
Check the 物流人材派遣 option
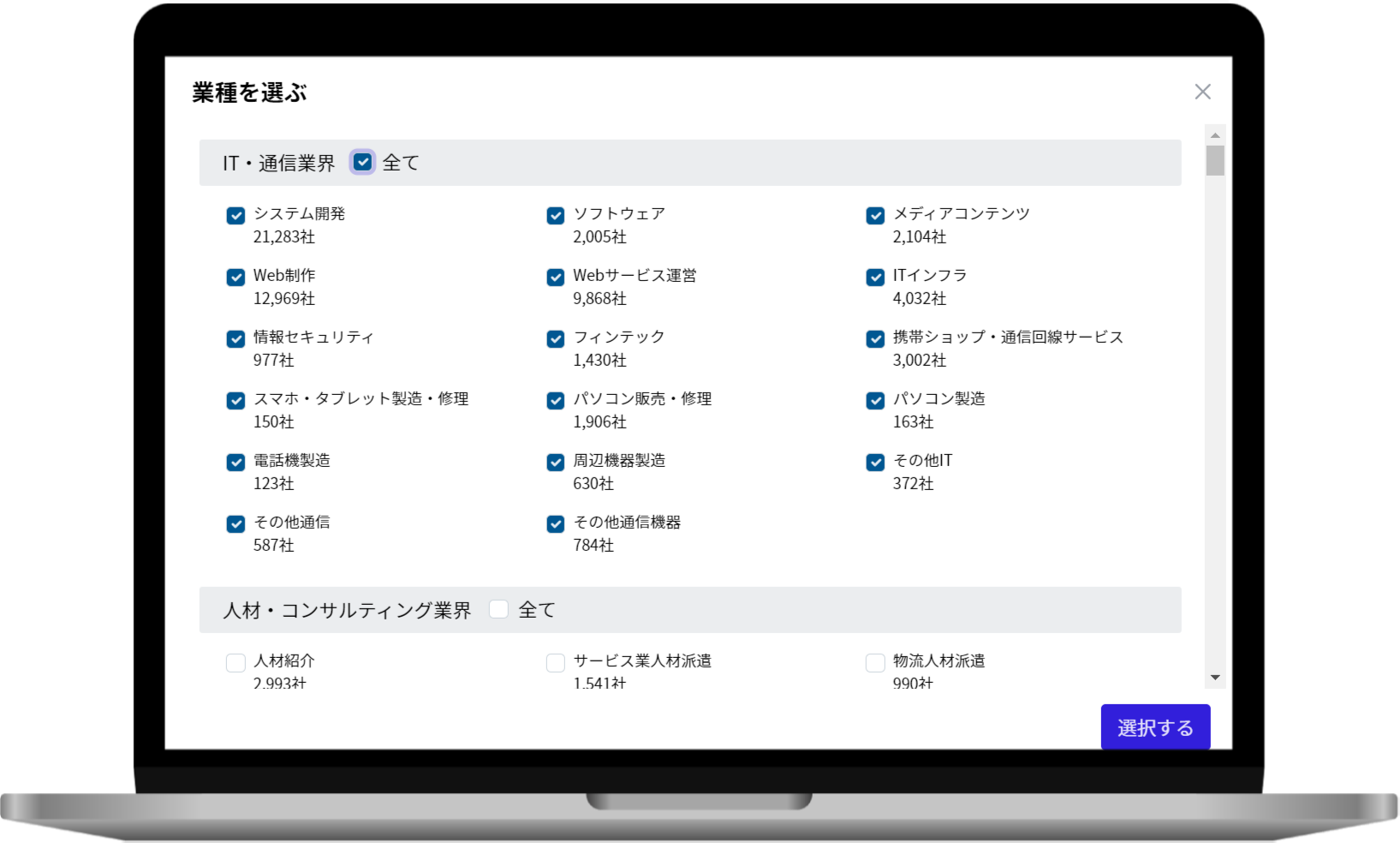875,663
